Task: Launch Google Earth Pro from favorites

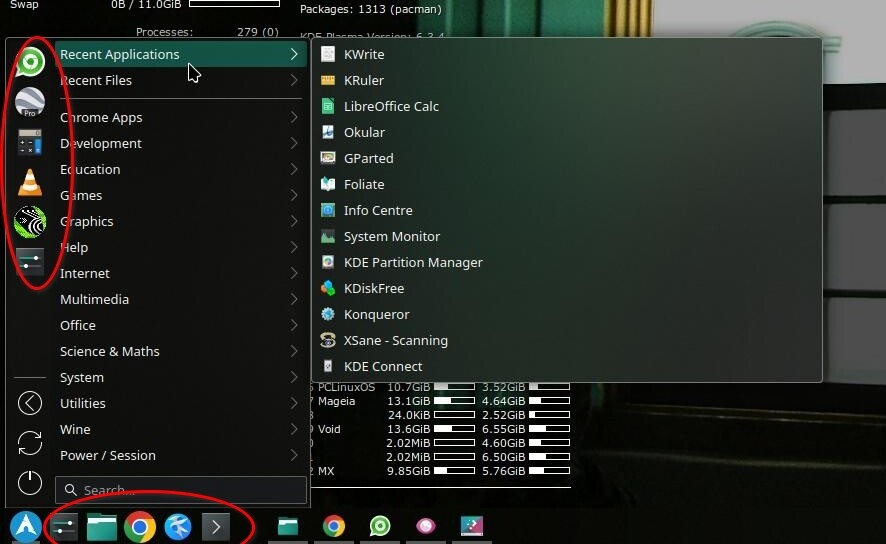Action: click(x=30, y=102)
